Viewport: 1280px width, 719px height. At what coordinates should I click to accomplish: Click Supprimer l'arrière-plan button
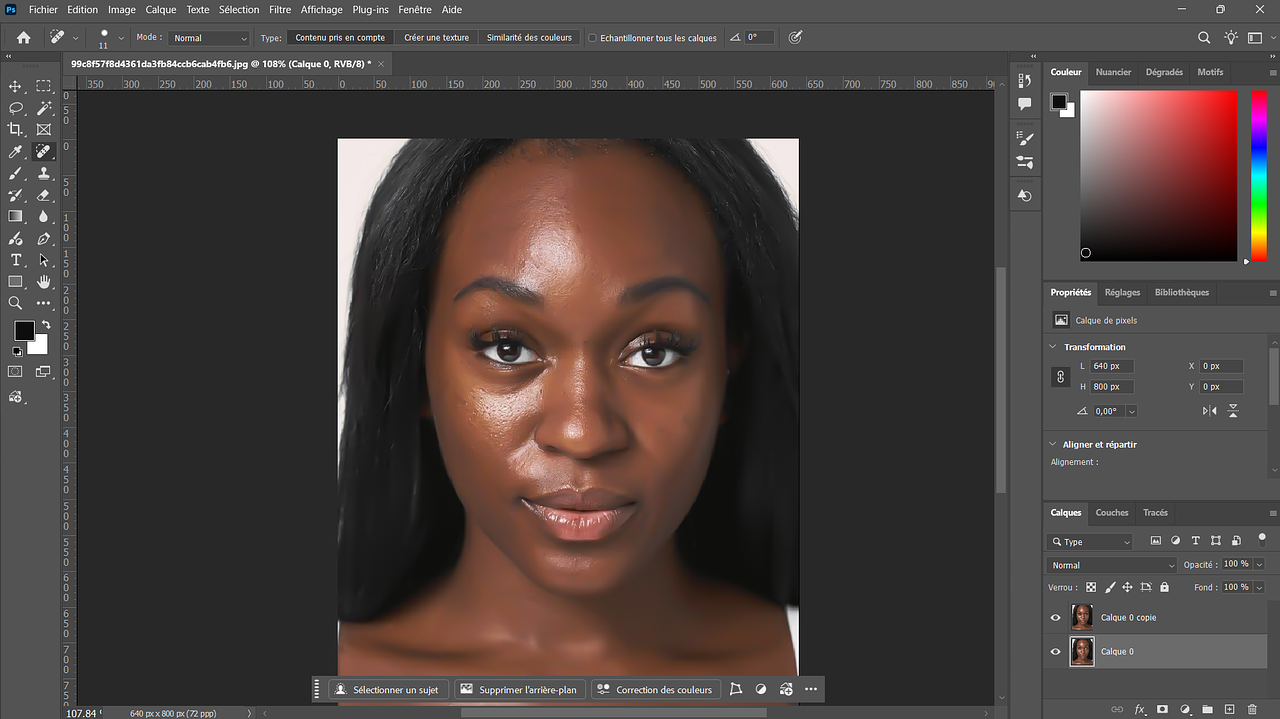pyautogui.click(x=519, y=689)
